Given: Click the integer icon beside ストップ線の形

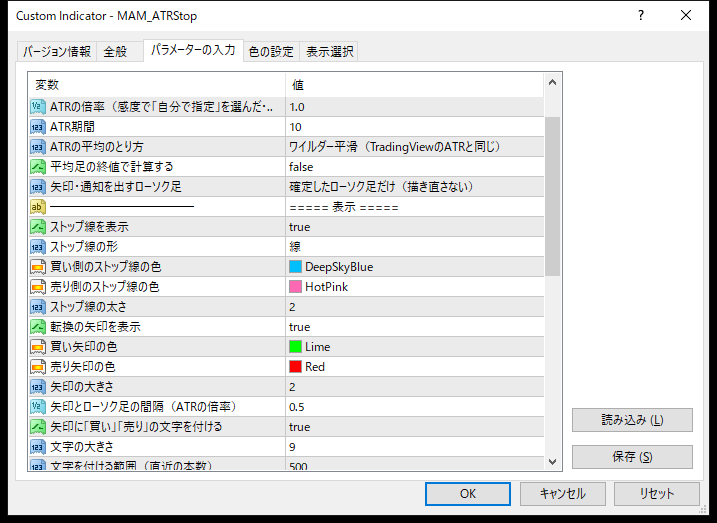Looking at the screenshot, I should coord(38,247).
